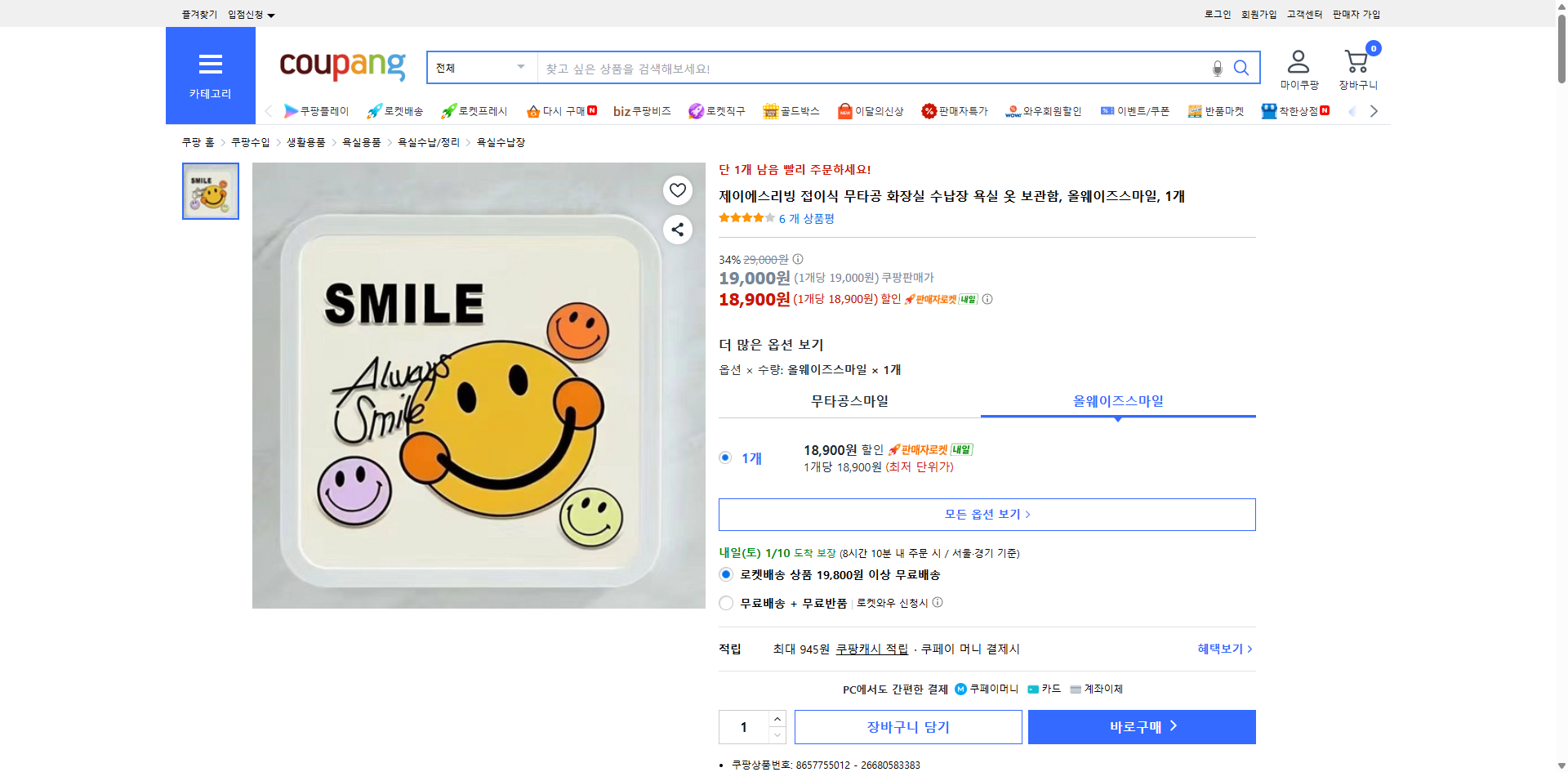Increase quantity with stepper up arrow
This screenshot has width=1568, height=772.
coord(777,717)
